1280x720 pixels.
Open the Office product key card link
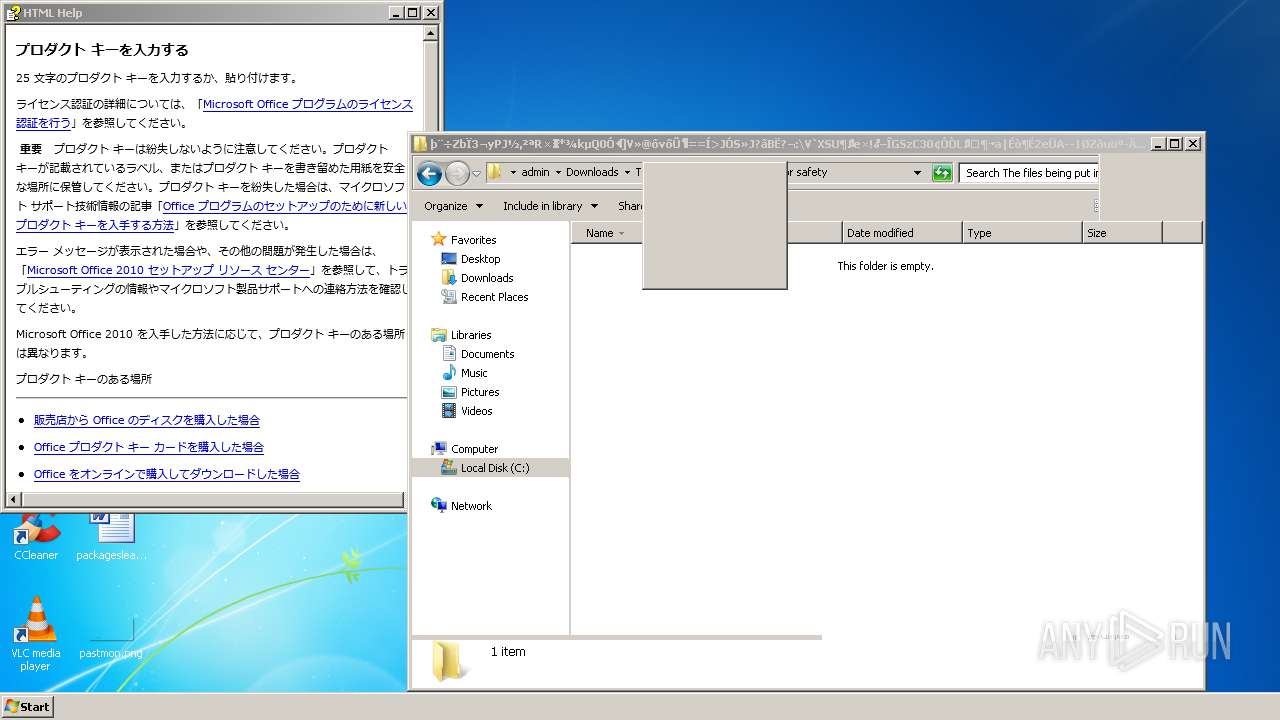point(149,447)
